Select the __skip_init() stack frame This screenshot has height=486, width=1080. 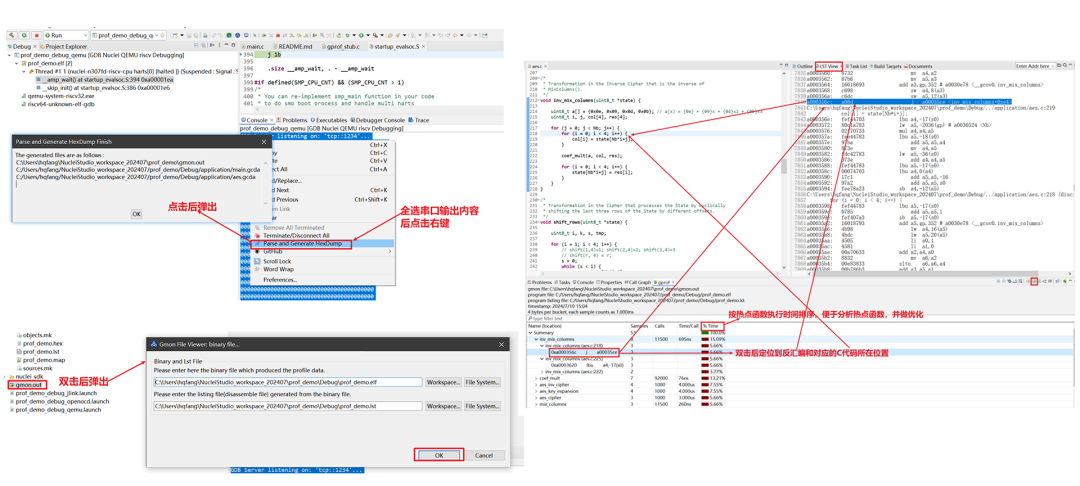pos(101,88)
